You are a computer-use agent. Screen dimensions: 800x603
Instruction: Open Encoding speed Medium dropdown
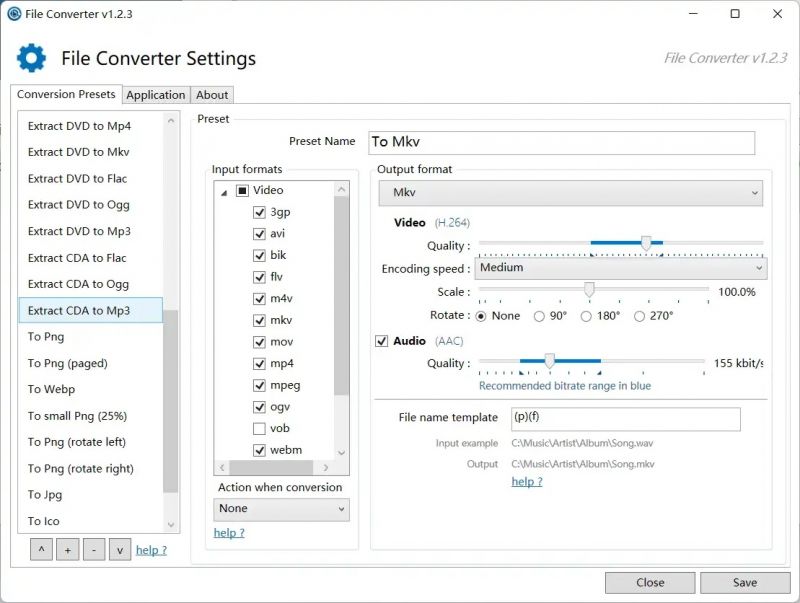(x=620, y=268)
